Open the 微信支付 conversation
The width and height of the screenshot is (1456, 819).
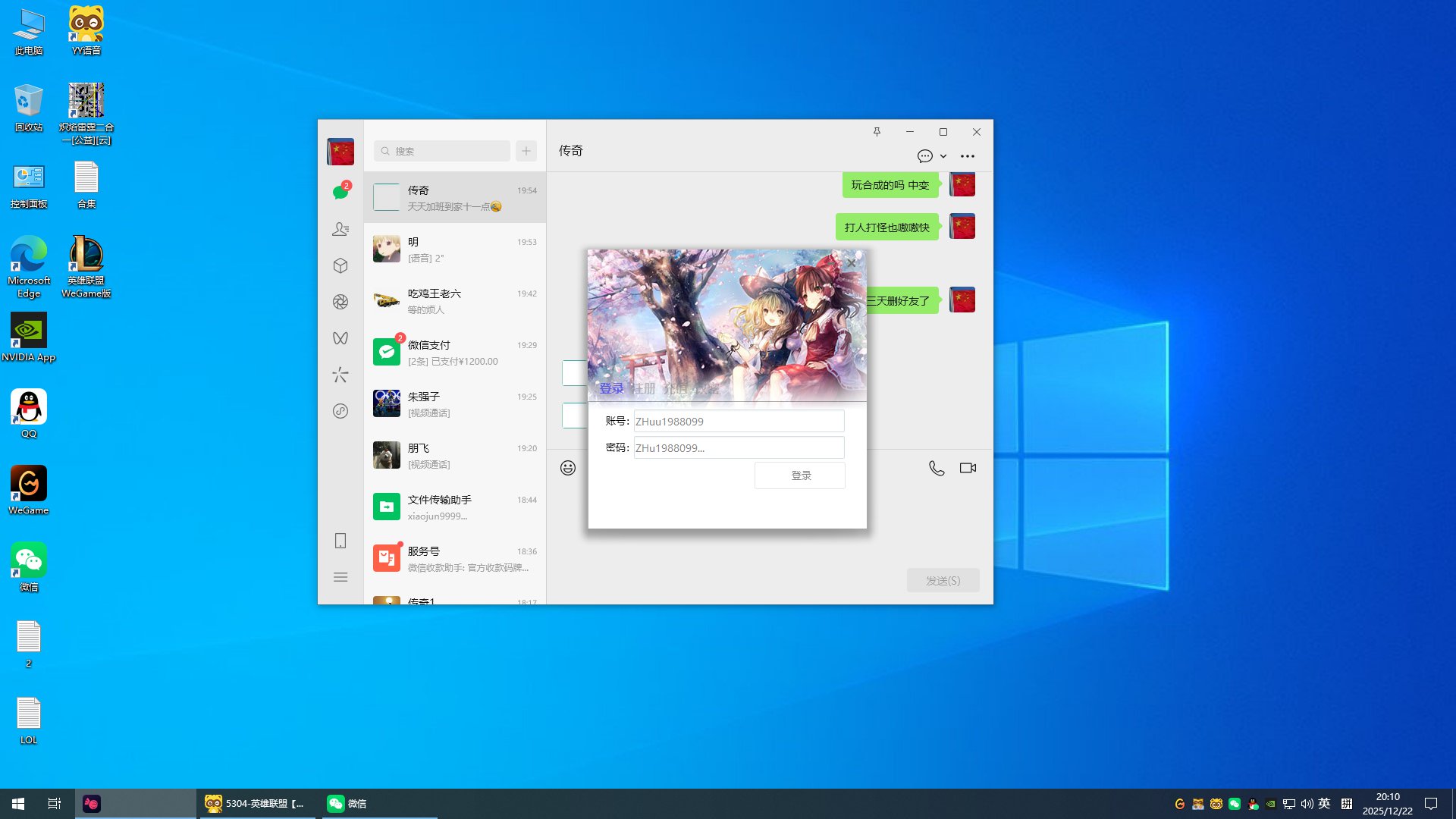click(454, 353)
